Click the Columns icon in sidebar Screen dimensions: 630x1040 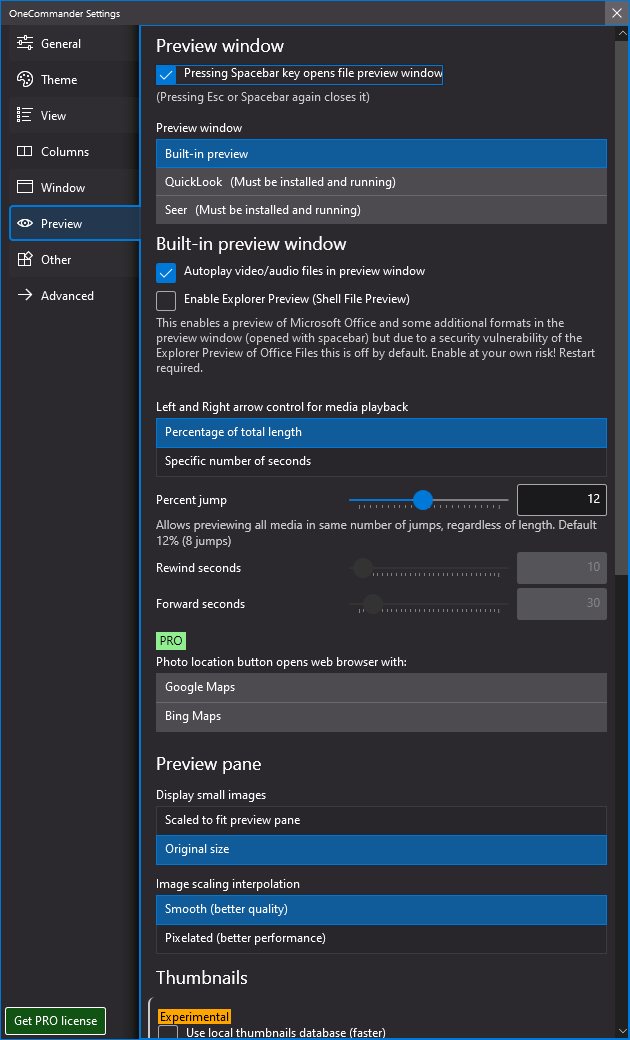(25, 152)
